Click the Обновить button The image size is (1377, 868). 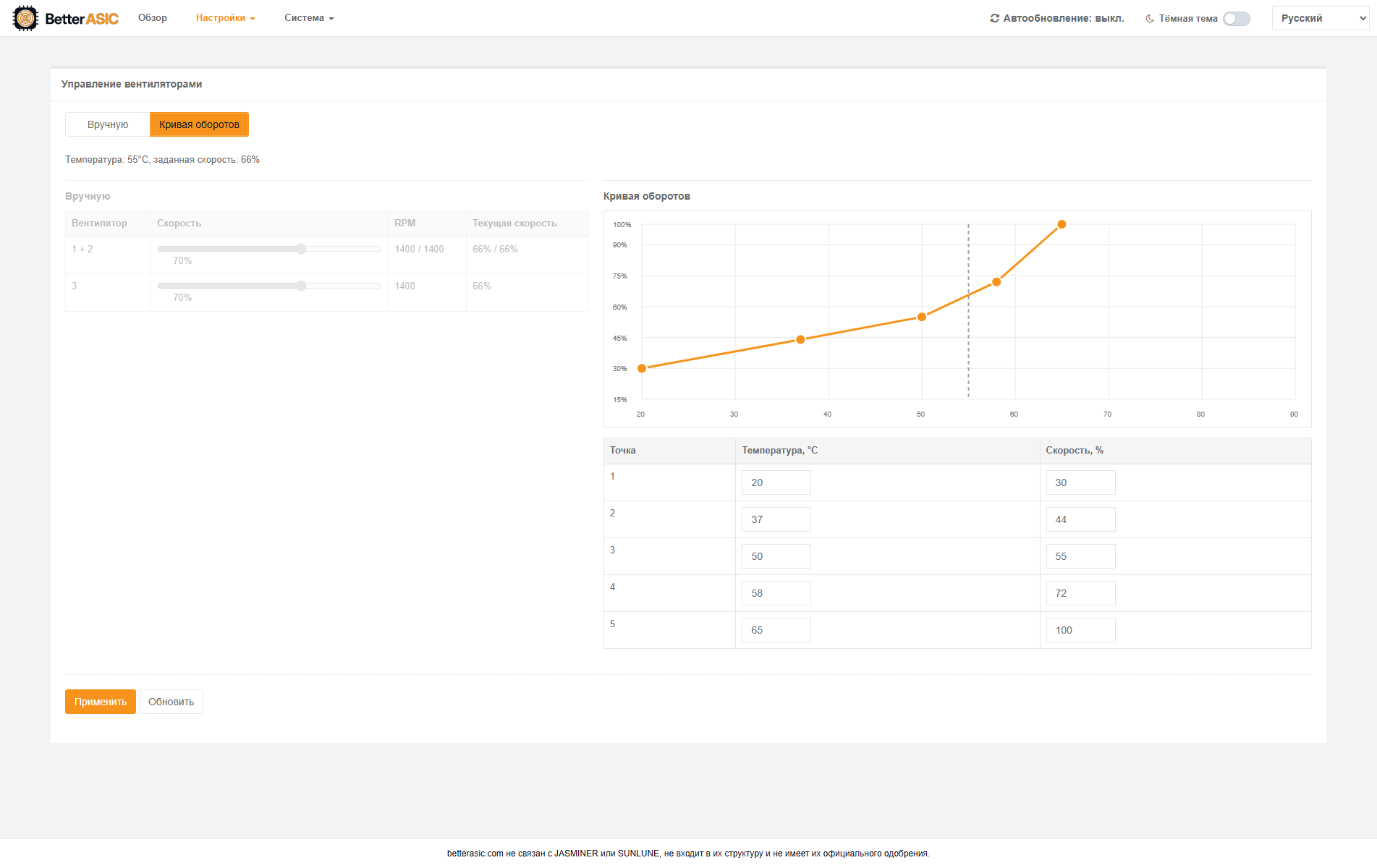click(171, 702)
